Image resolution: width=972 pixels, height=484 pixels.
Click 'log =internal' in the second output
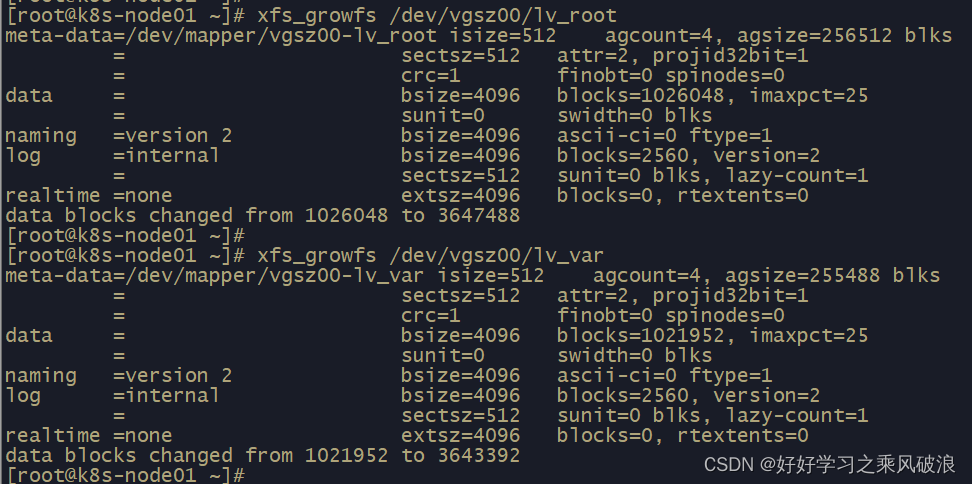click(x=112, y=395)
